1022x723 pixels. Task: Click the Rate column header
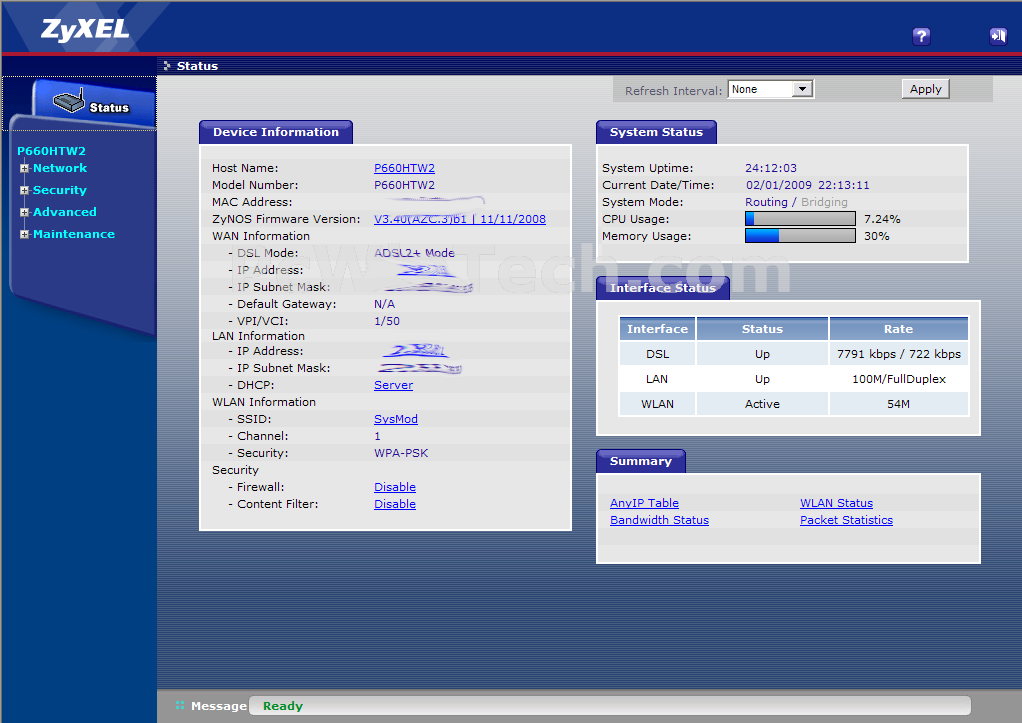[x=898, y=329]
